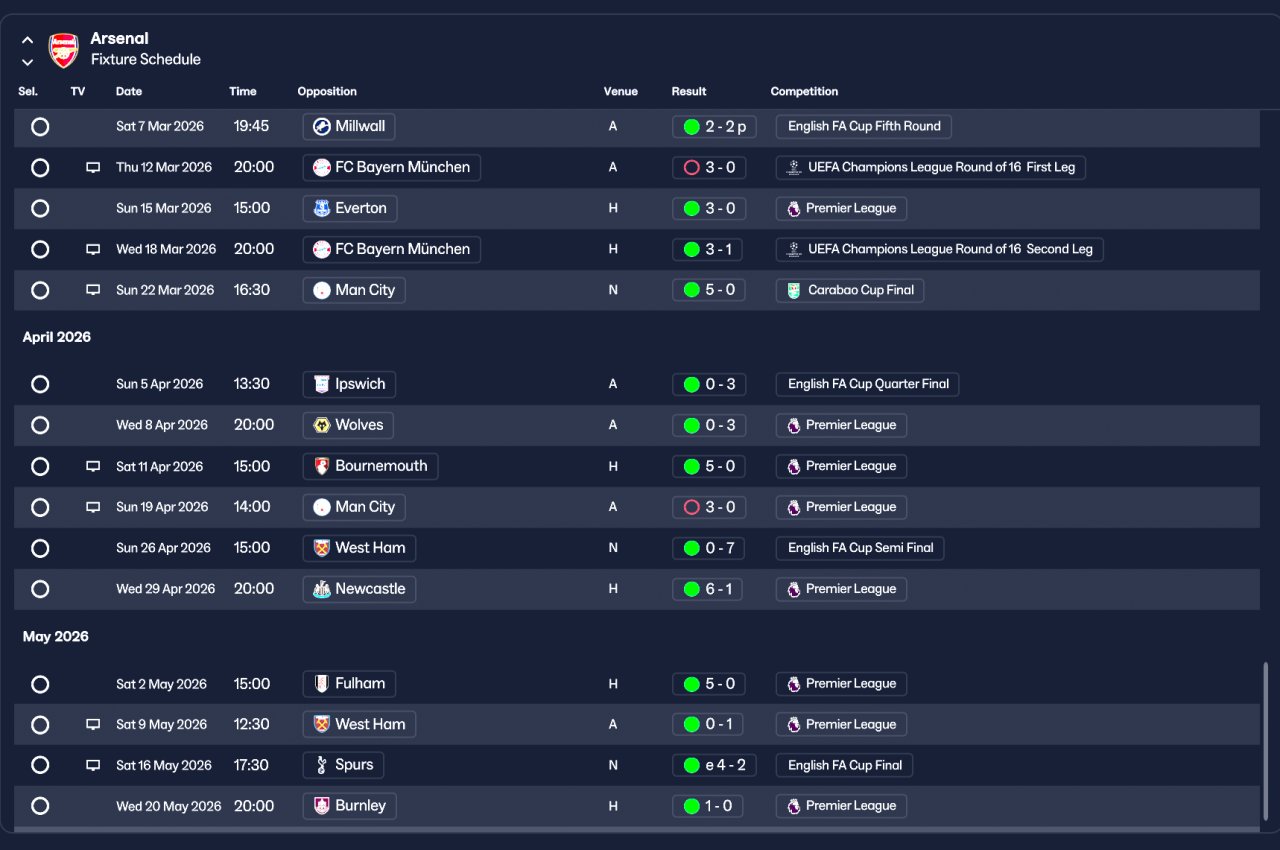Click the Arsenal club crest icon
This screenshot has width=1280, height=850.
click(x=64, y=50)
